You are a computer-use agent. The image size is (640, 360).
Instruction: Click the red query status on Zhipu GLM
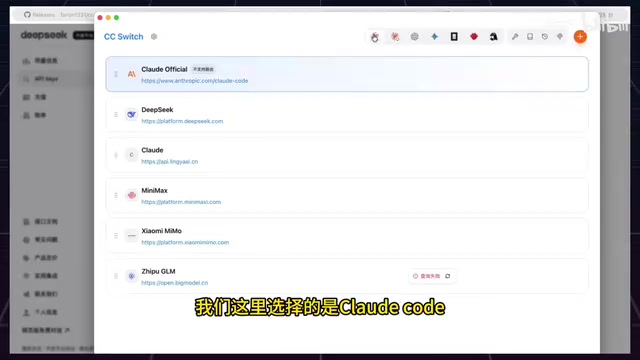click(427, 276)
